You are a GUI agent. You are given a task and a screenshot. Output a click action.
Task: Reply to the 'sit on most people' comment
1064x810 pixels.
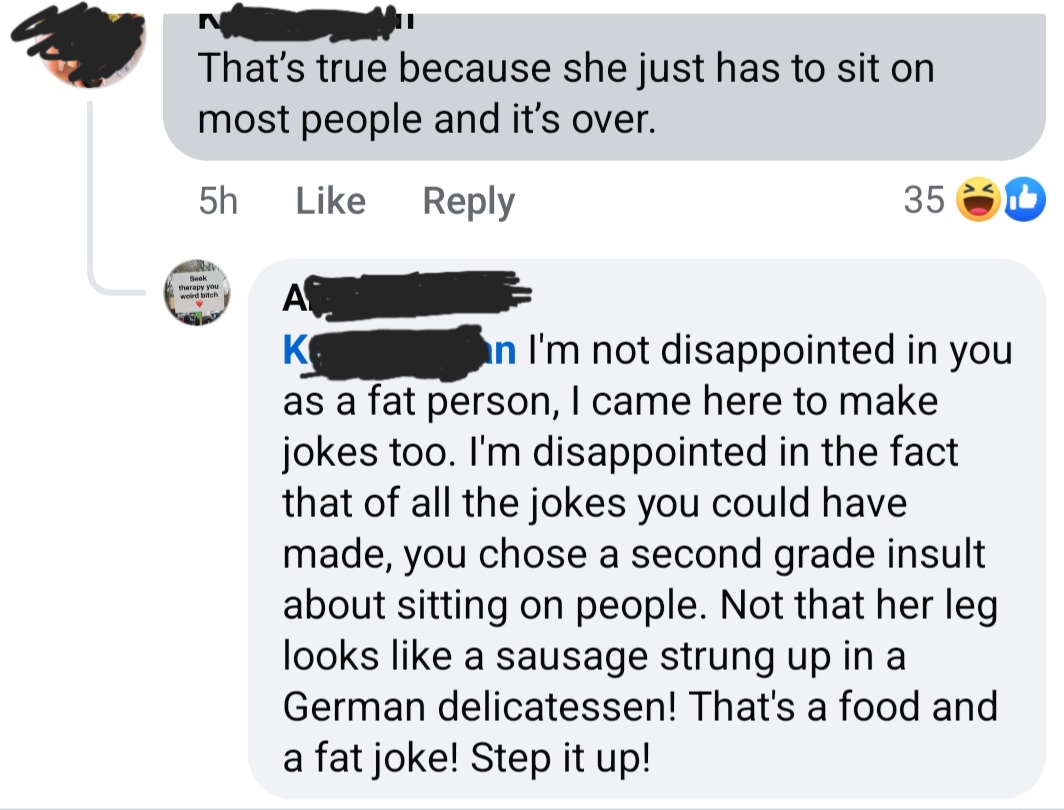click(469, 201)
